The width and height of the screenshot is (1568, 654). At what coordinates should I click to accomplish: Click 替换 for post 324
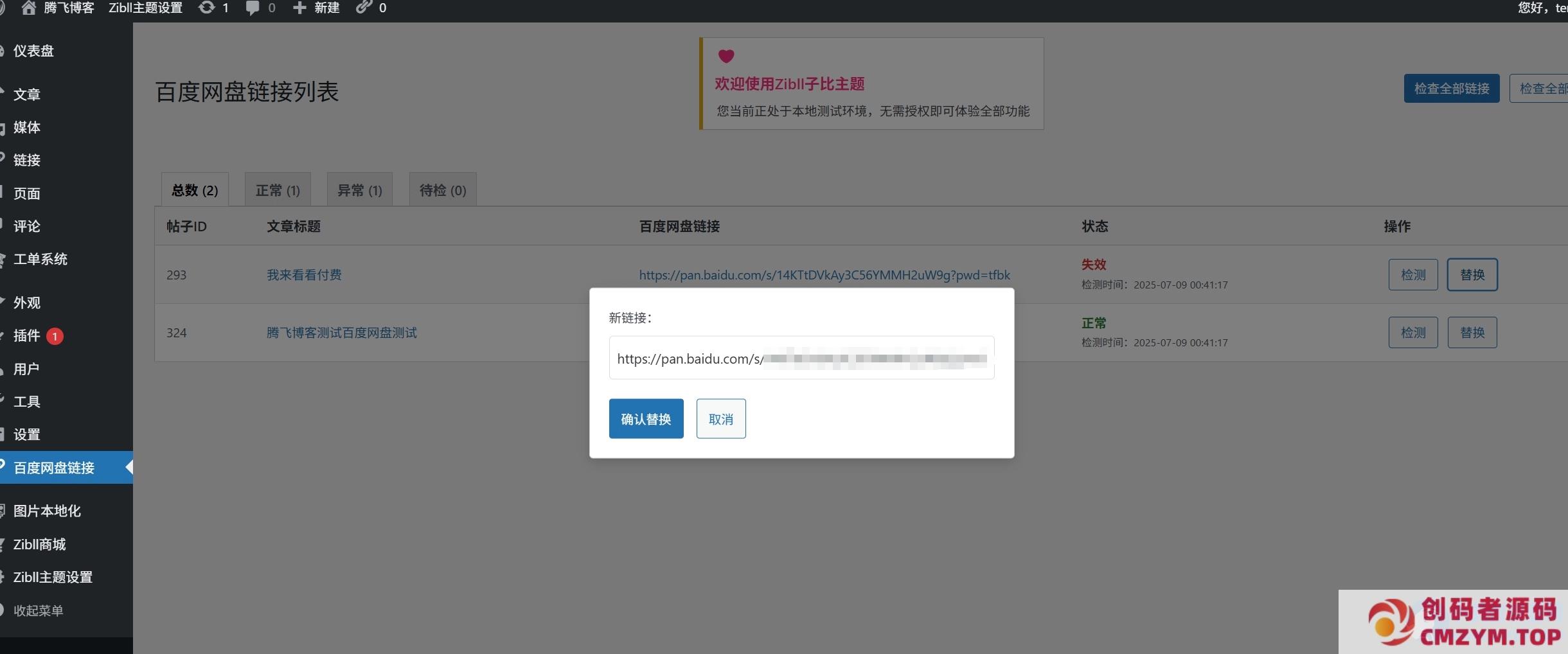click(x=1472, y=333)
